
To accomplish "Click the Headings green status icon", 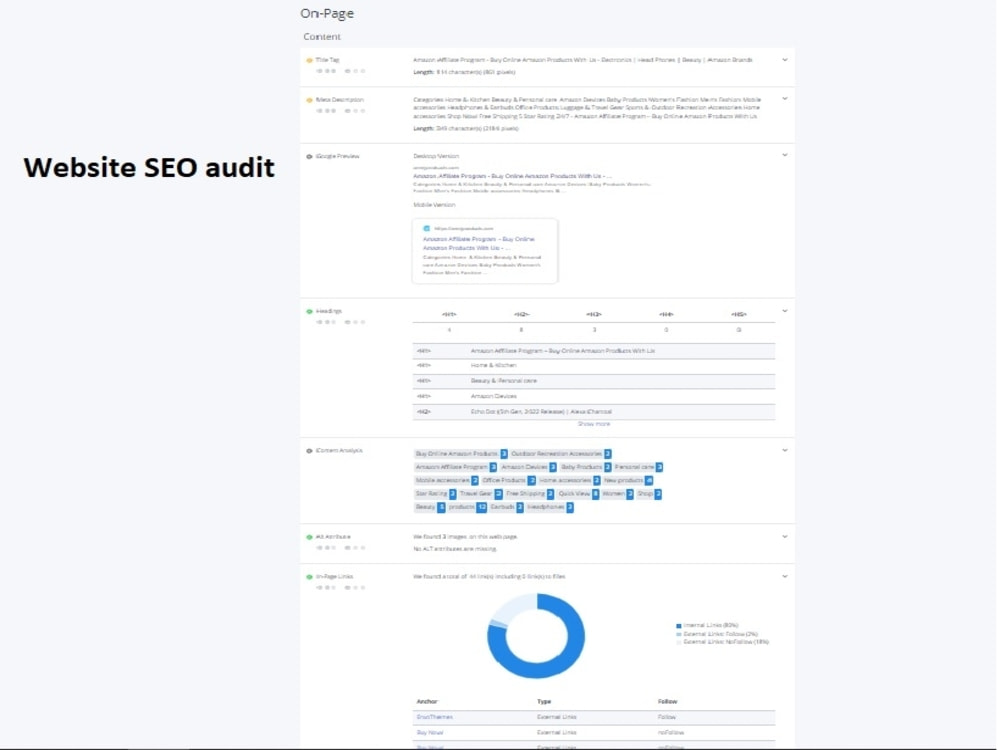I will pos(310,312).
